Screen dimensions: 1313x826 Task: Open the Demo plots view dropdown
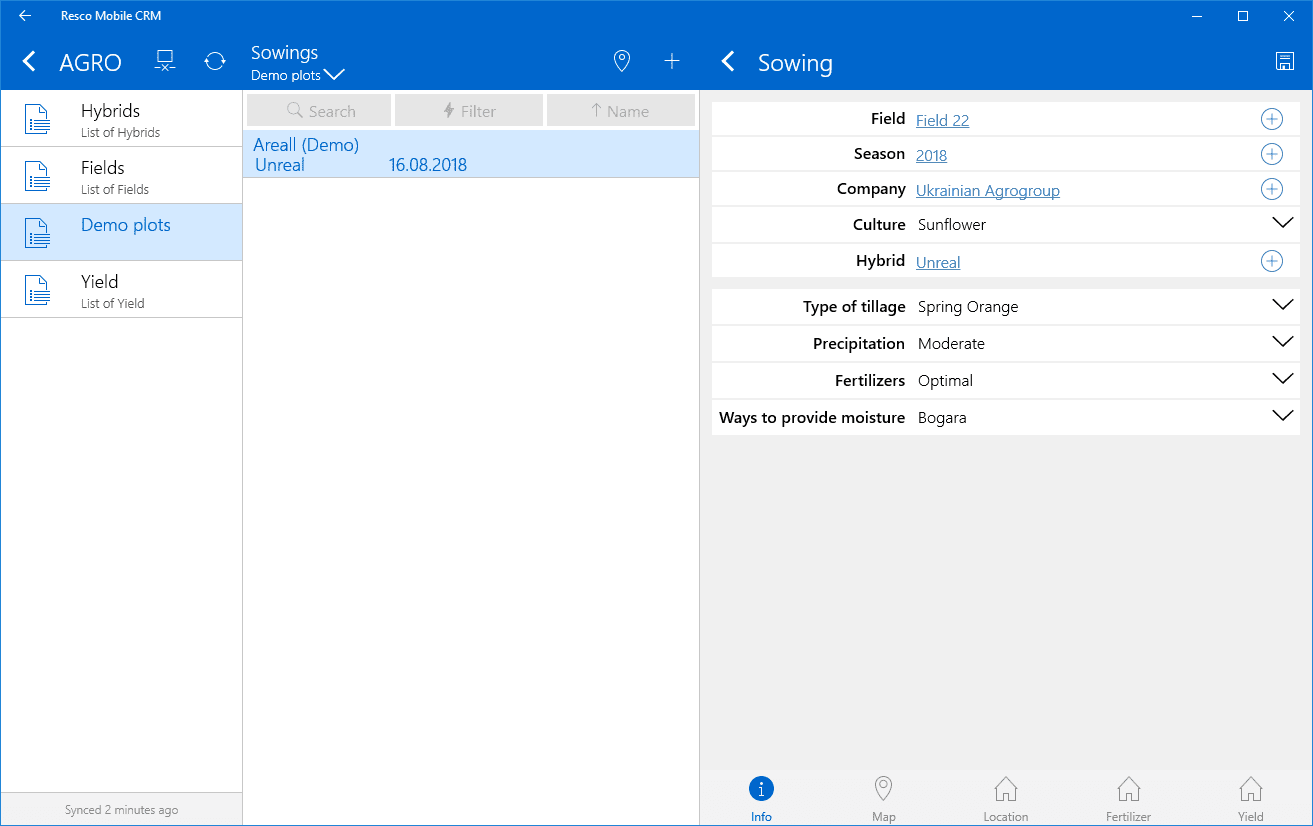[x=298, y=75]
